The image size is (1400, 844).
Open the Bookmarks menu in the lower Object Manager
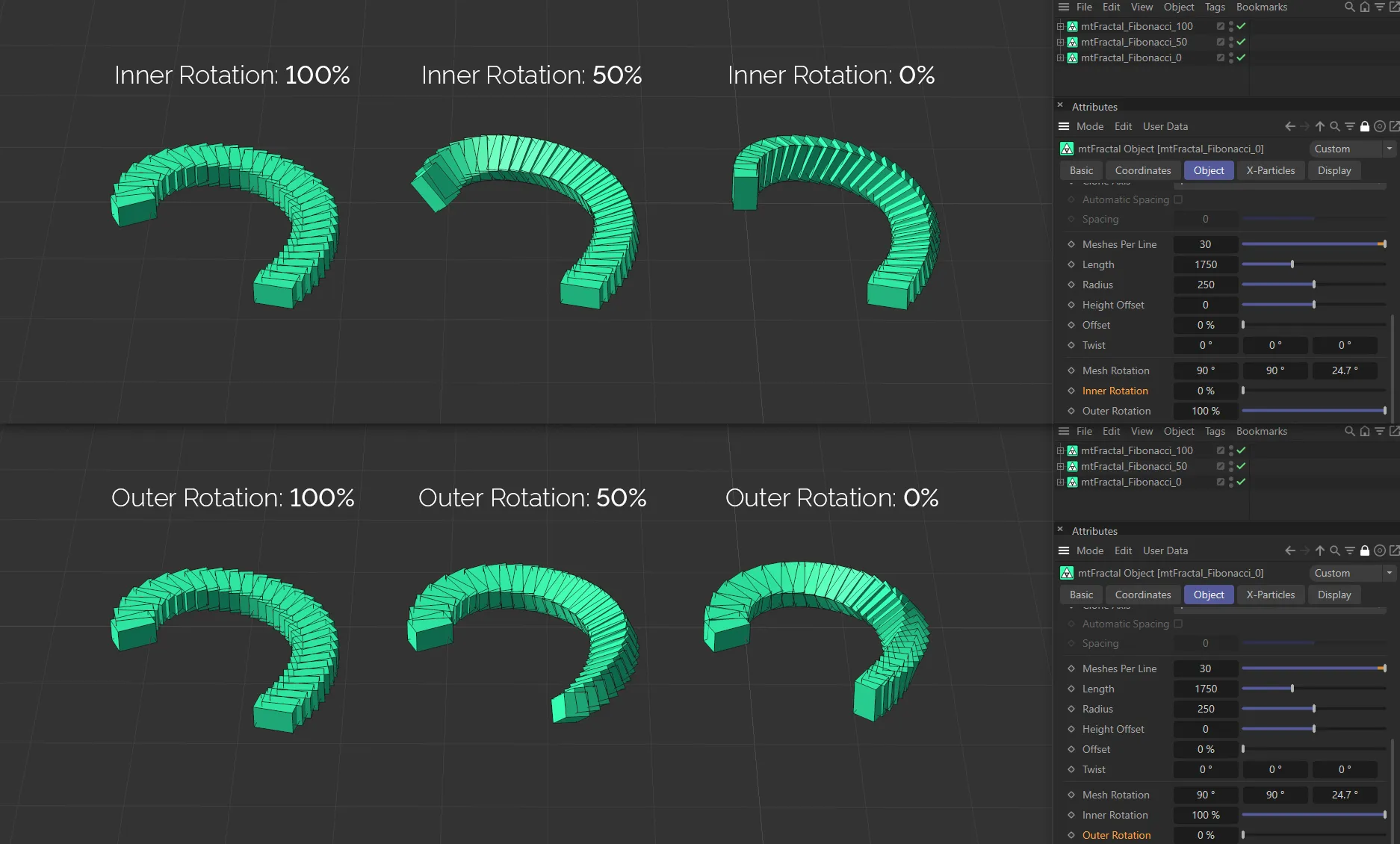(1261, 431)
